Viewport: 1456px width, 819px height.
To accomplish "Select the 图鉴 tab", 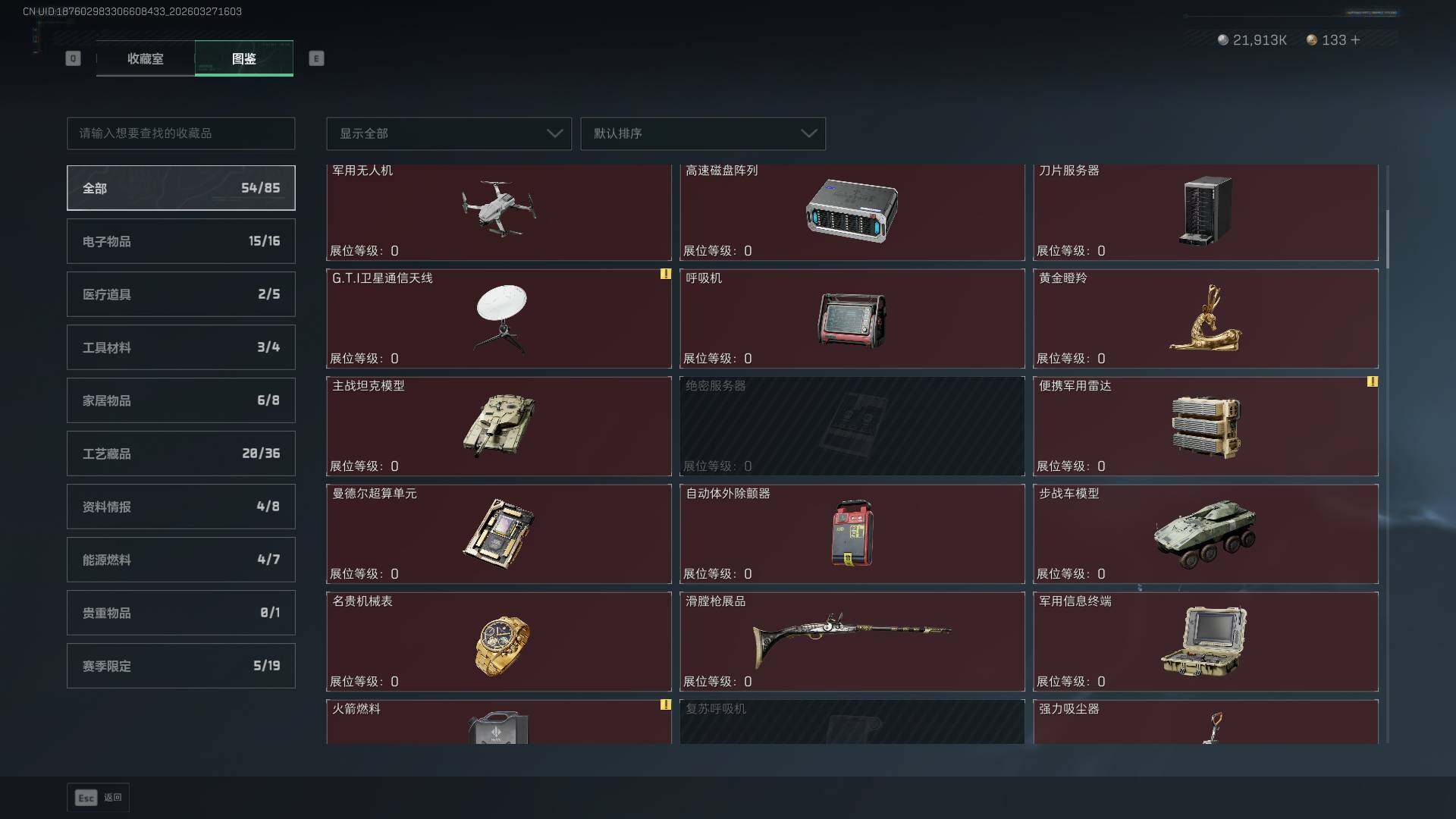I will coord(244,58).
